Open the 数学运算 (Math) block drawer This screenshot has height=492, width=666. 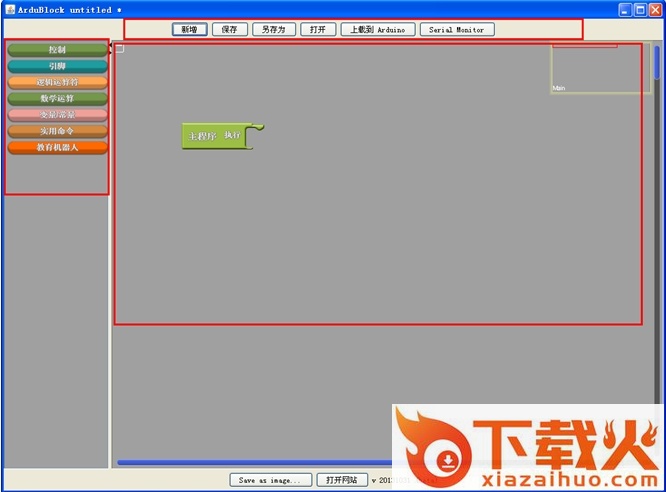pos(57,99)
